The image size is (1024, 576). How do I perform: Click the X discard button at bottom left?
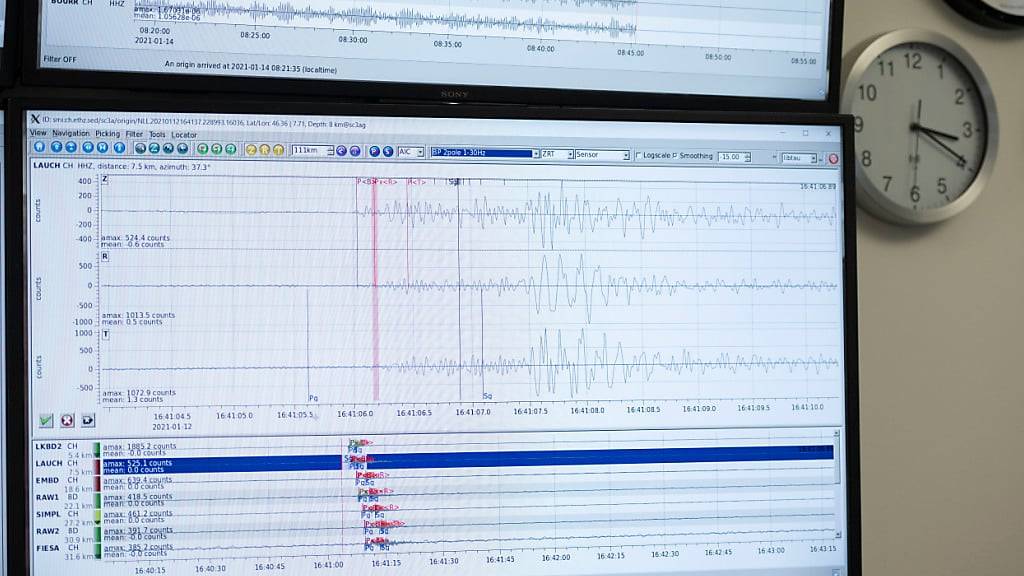point(66,419)
